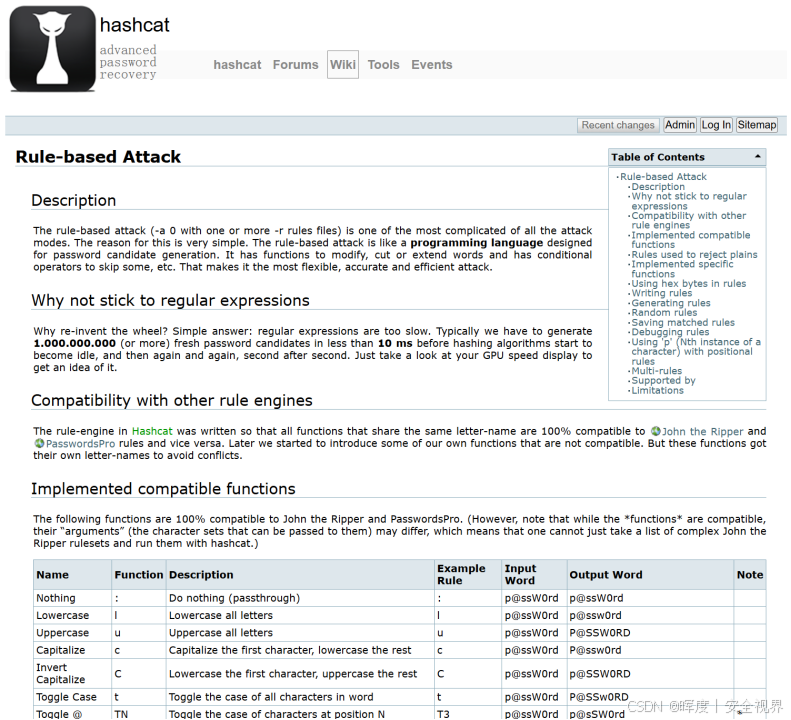Jump to Debugging rules section

tap(670, 332)
